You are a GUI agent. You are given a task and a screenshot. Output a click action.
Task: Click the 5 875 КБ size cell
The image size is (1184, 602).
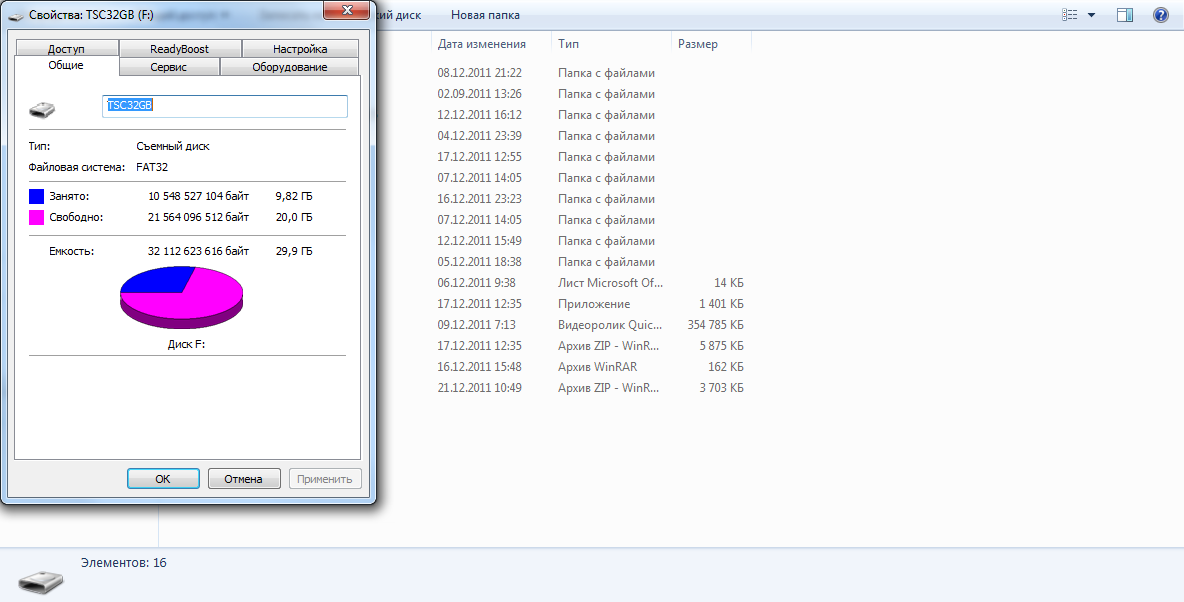pyautogui.click(x=721, y=347)
